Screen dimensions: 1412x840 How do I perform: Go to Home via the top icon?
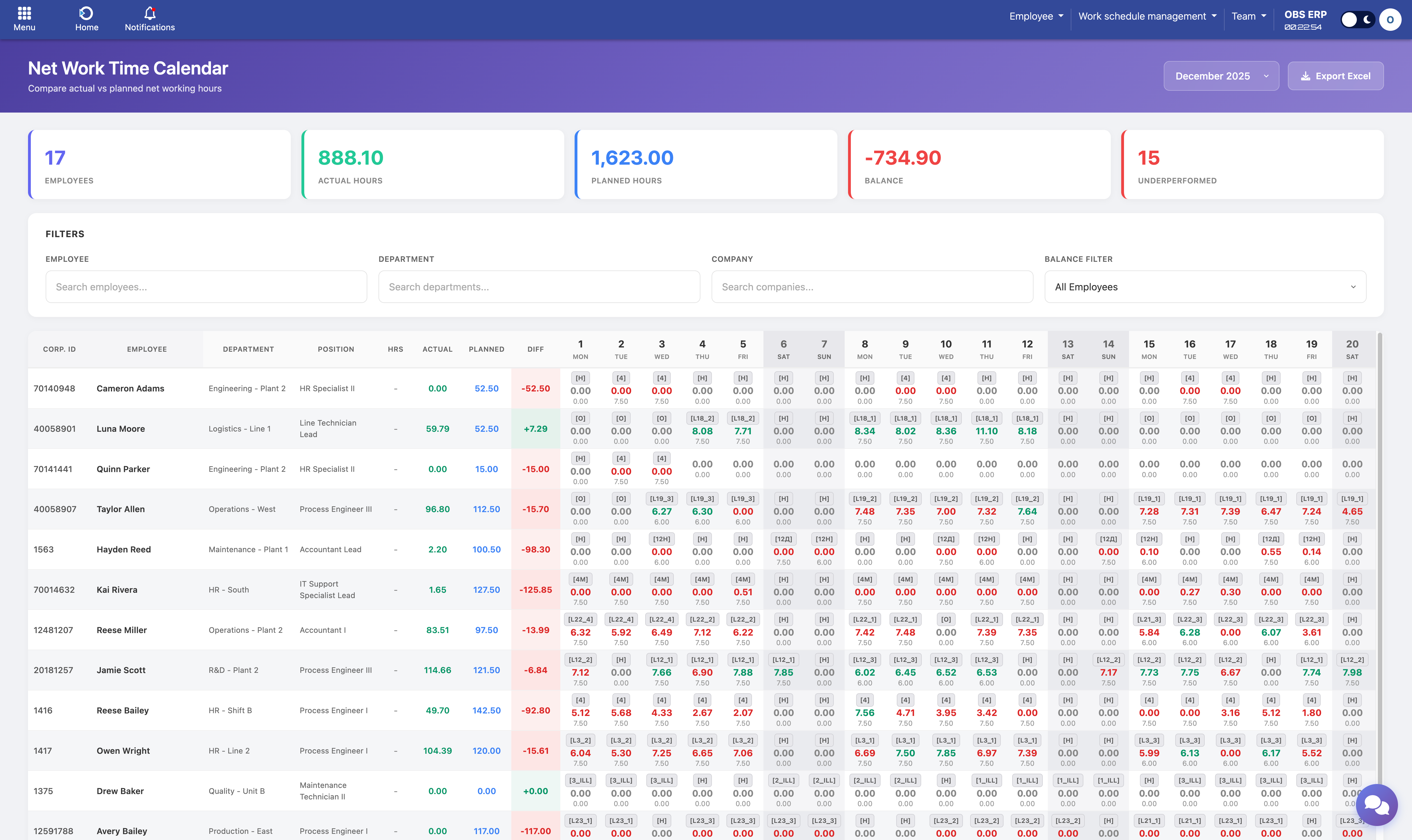click(87, 13)
